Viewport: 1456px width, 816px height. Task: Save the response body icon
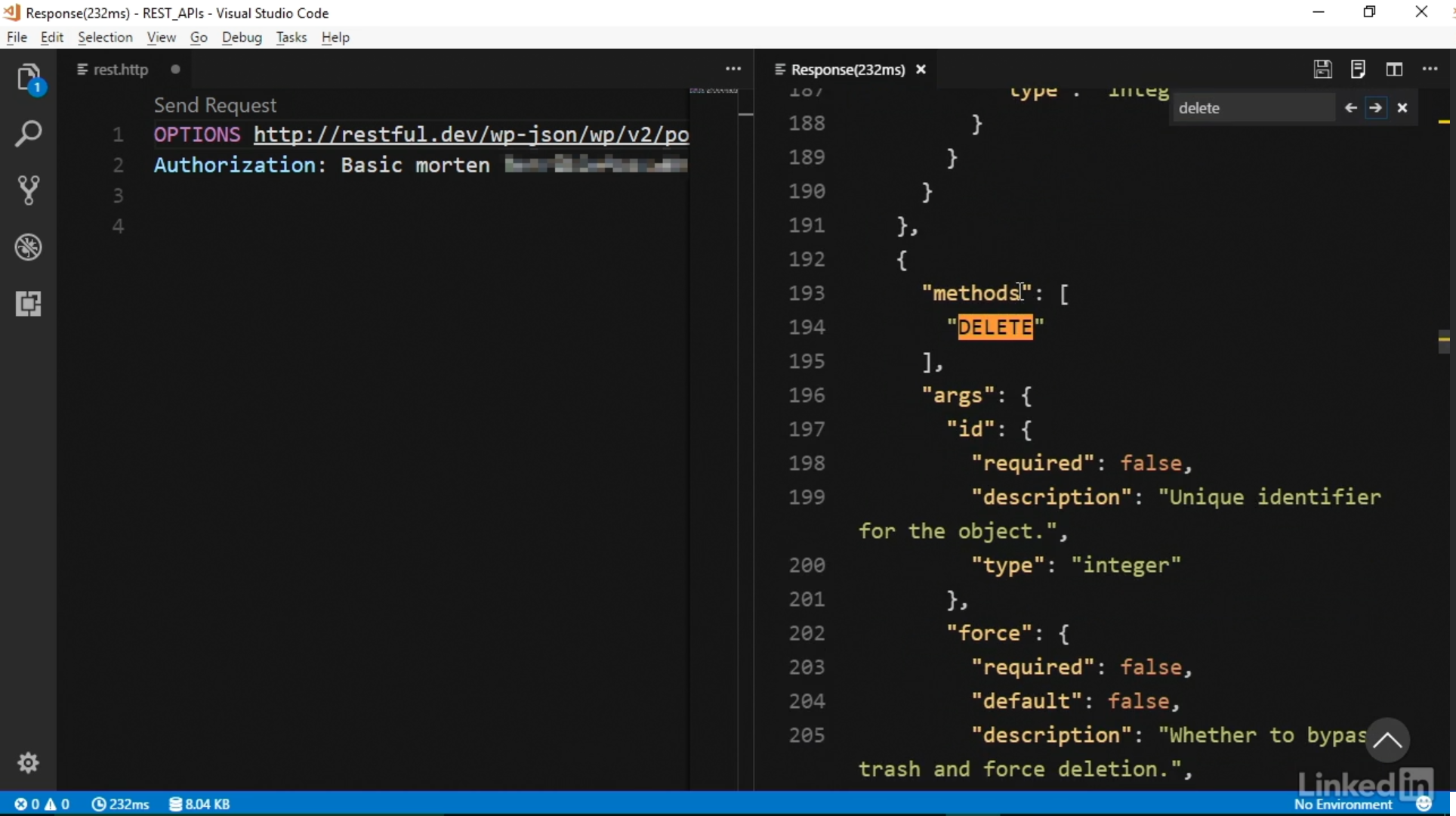(1358, 69)
